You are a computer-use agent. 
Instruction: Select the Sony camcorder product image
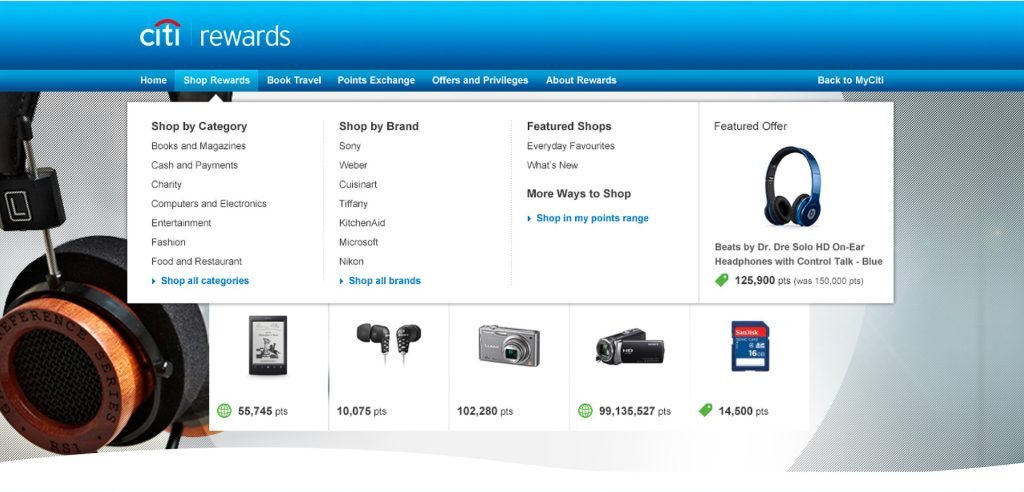pos(629,345)
